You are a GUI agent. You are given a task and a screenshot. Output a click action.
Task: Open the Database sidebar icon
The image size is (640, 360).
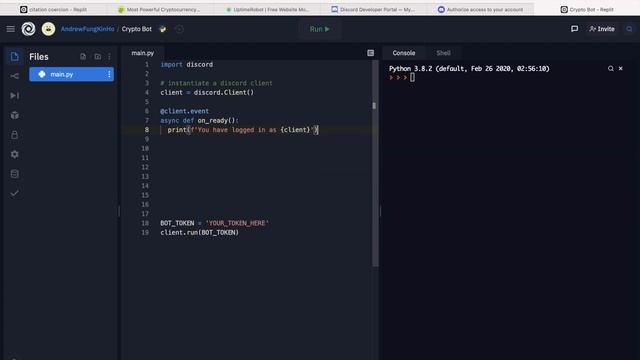[14, 174]
